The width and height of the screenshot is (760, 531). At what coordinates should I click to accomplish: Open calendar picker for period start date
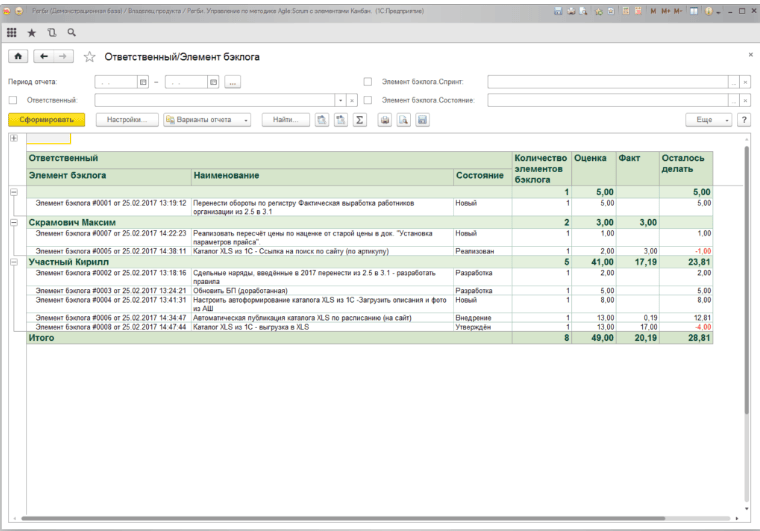[x=143, y=81]
